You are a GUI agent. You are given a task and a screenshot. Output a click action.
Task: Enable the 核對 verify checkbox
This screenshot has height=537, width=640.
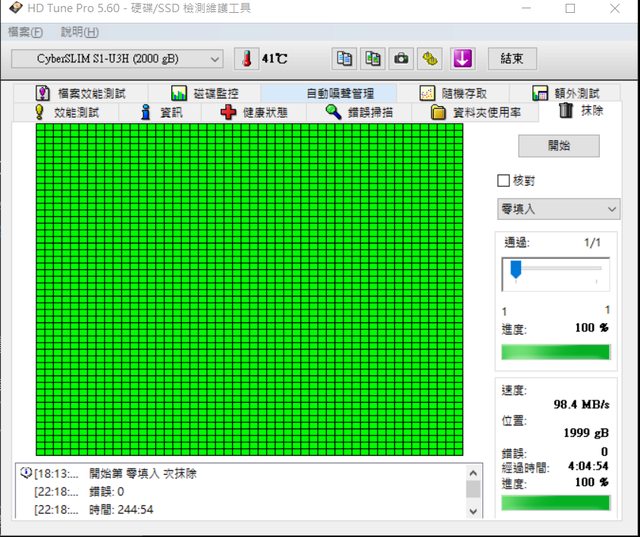click(504, 181)
